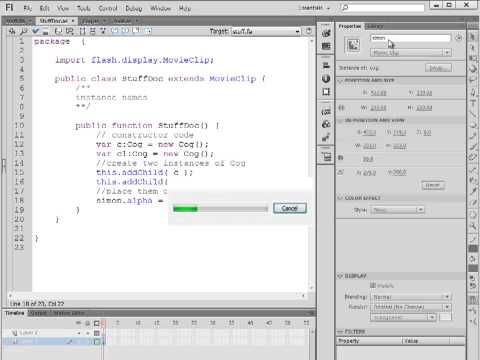Select the Text tool in Tools panel
This screenshot has width=480, height=360.
pyautogui.click(x=472, y=103)
